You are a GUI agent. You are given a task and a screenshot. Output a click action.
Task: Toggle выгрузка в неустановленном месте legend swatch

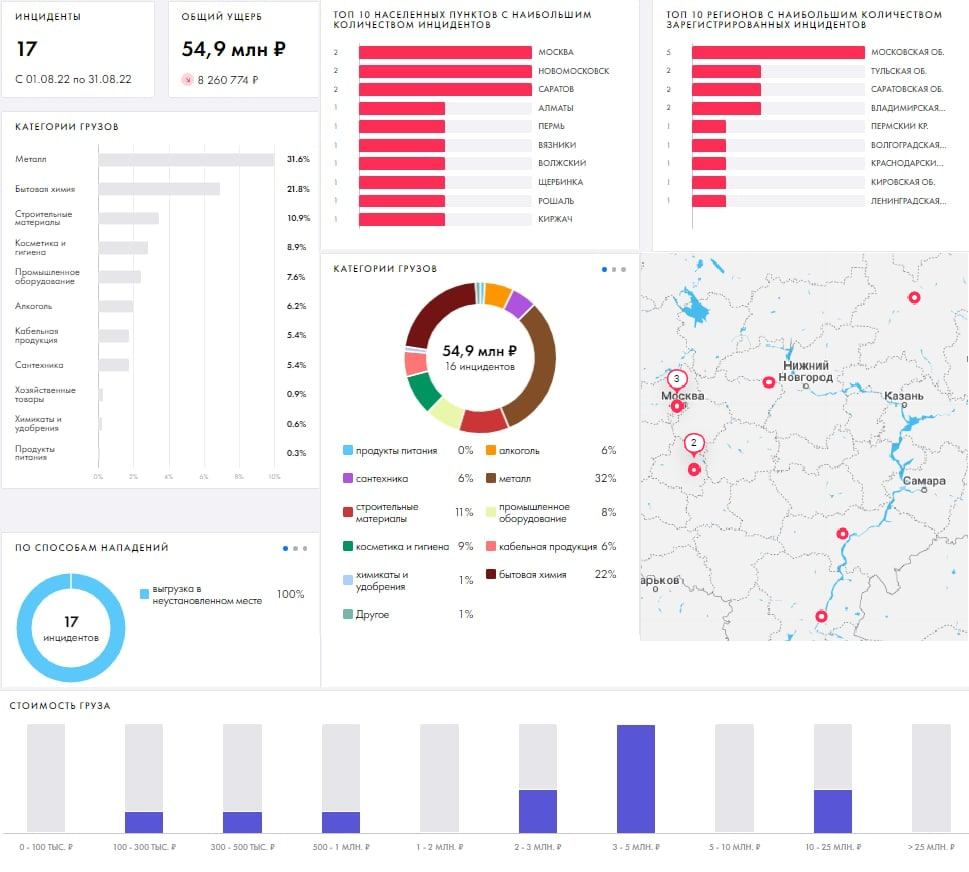[144, 594]
